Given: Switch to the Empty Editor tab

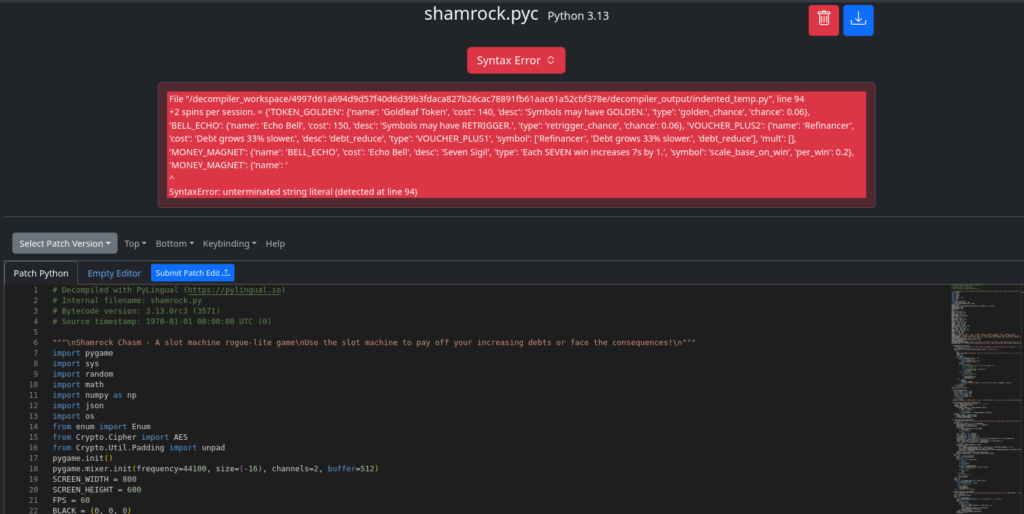Looking at the screenshot, I should coord(114,273).
